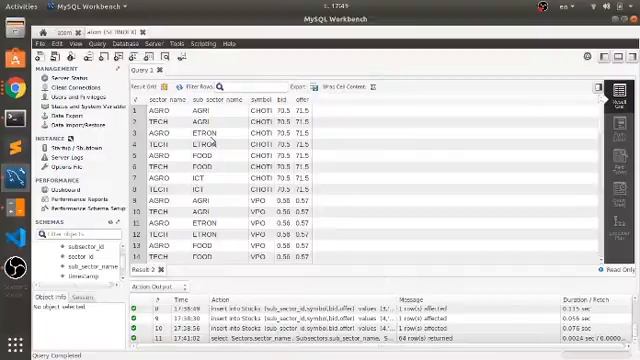Open the table inspector toolbar icon
This screenshot has width=640, height=360.
pos(71,57)
